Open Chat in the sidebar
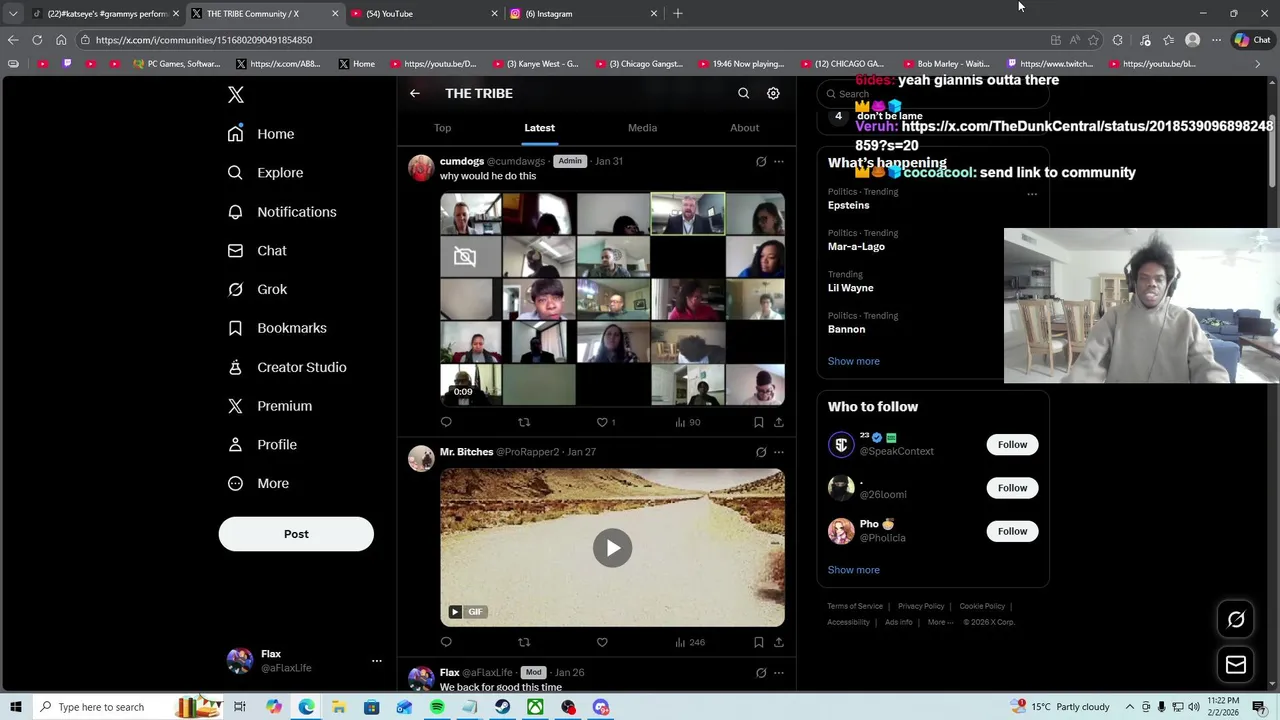The width and height of the screenshot is (1280, 720). pos(258,251)
